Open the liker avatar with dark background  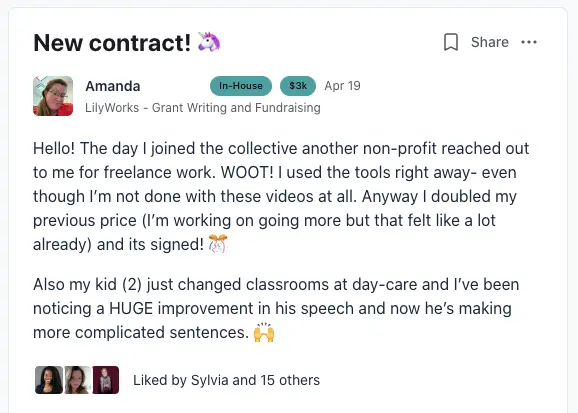(x=49, y=380)
